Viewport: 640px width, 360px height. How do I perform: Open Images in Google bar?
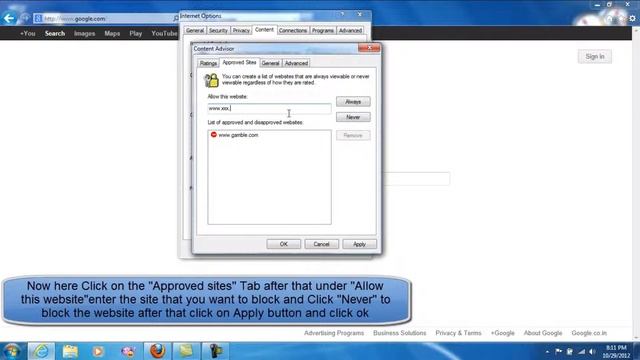click(84, 33)
